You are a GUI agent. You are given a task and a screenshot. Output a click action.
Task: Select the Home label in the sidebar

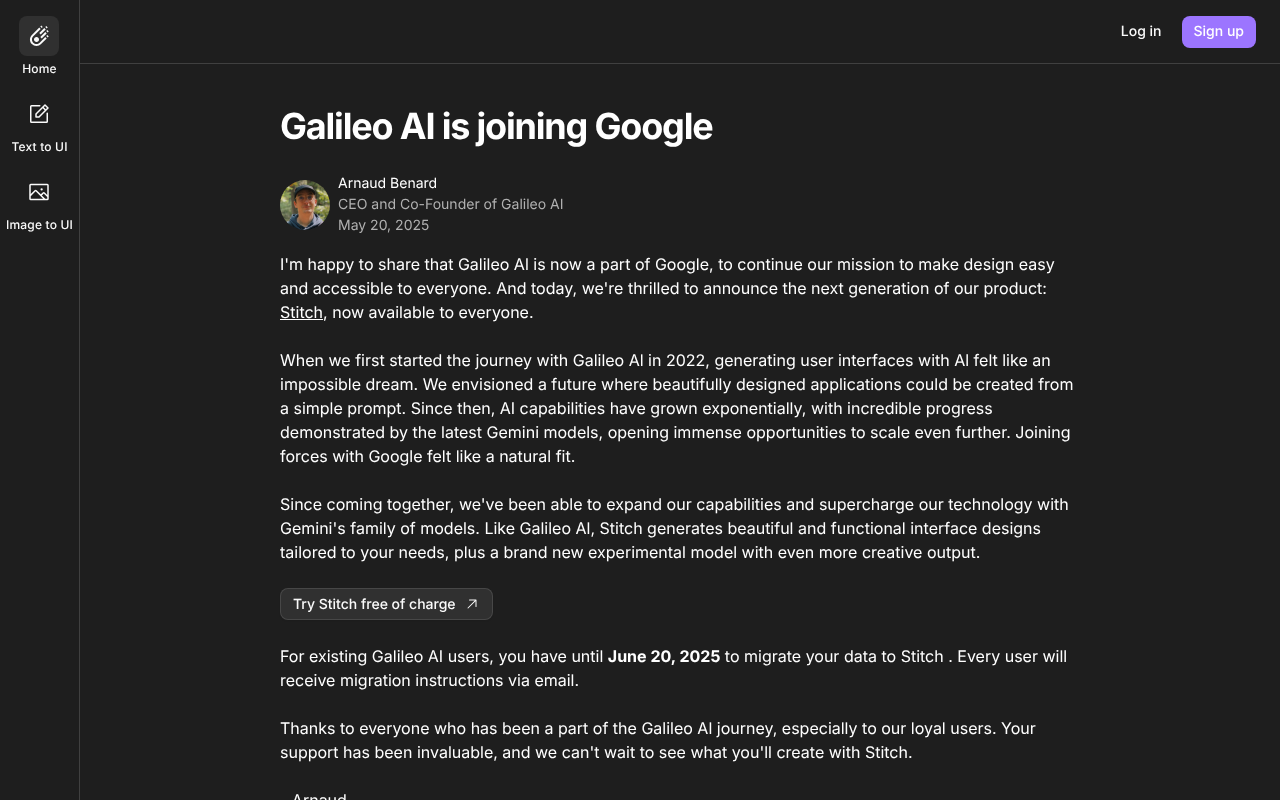(x=39, y=69)
